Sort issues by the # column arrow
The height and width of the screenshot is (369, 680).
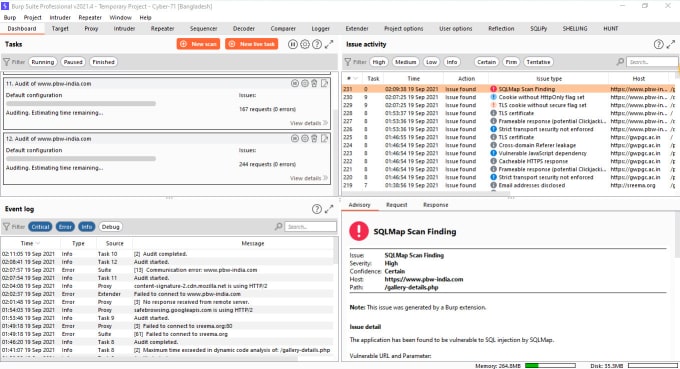[356, 78]
